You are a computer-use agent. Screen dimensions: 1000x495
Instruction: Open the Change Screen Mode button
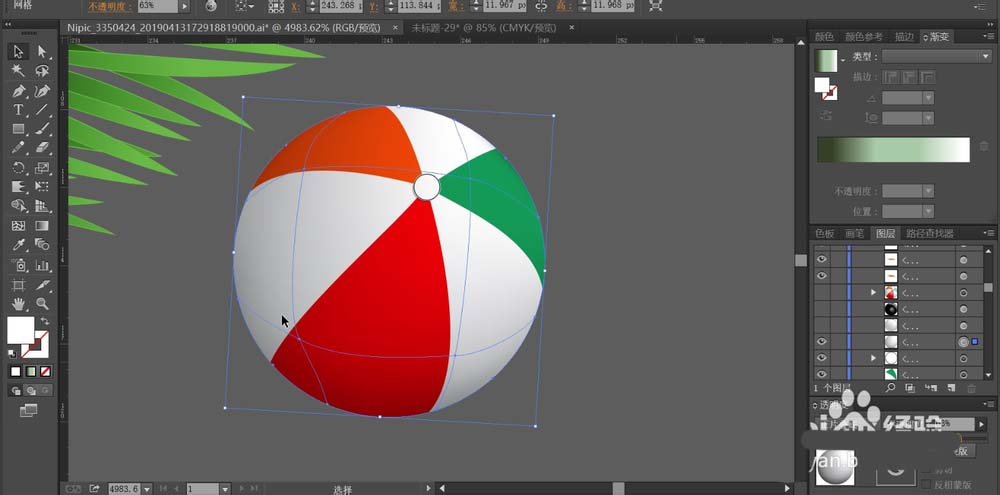point(29,411)
